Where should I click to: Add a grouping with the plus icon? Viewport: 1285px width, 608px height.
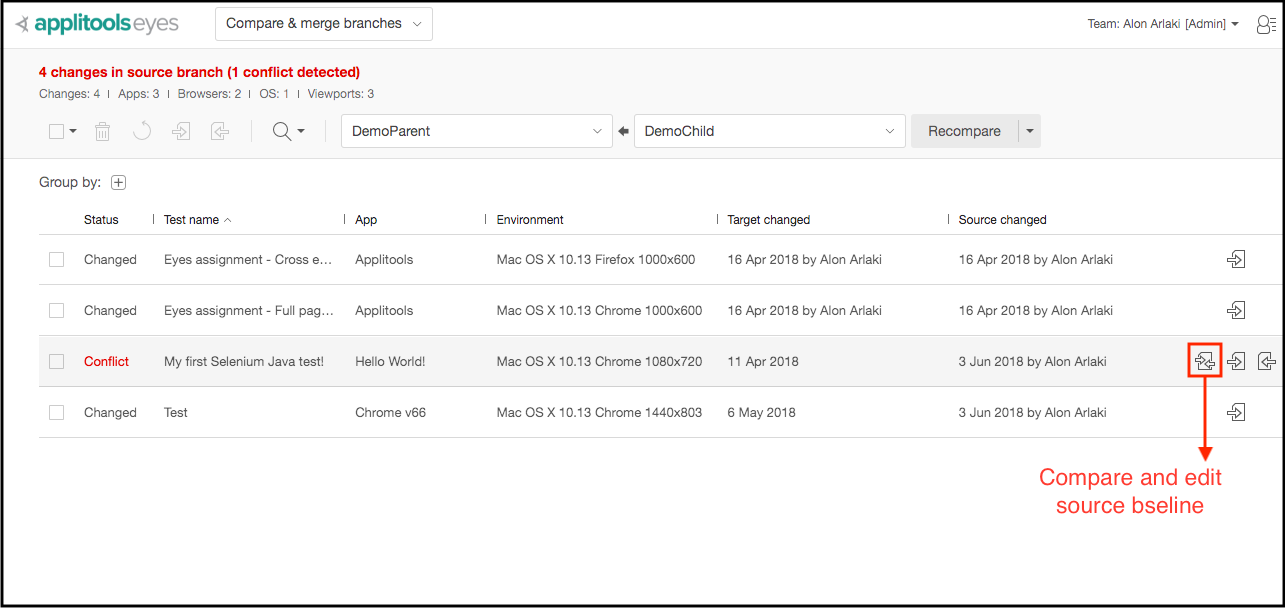[x=119, y=182]
